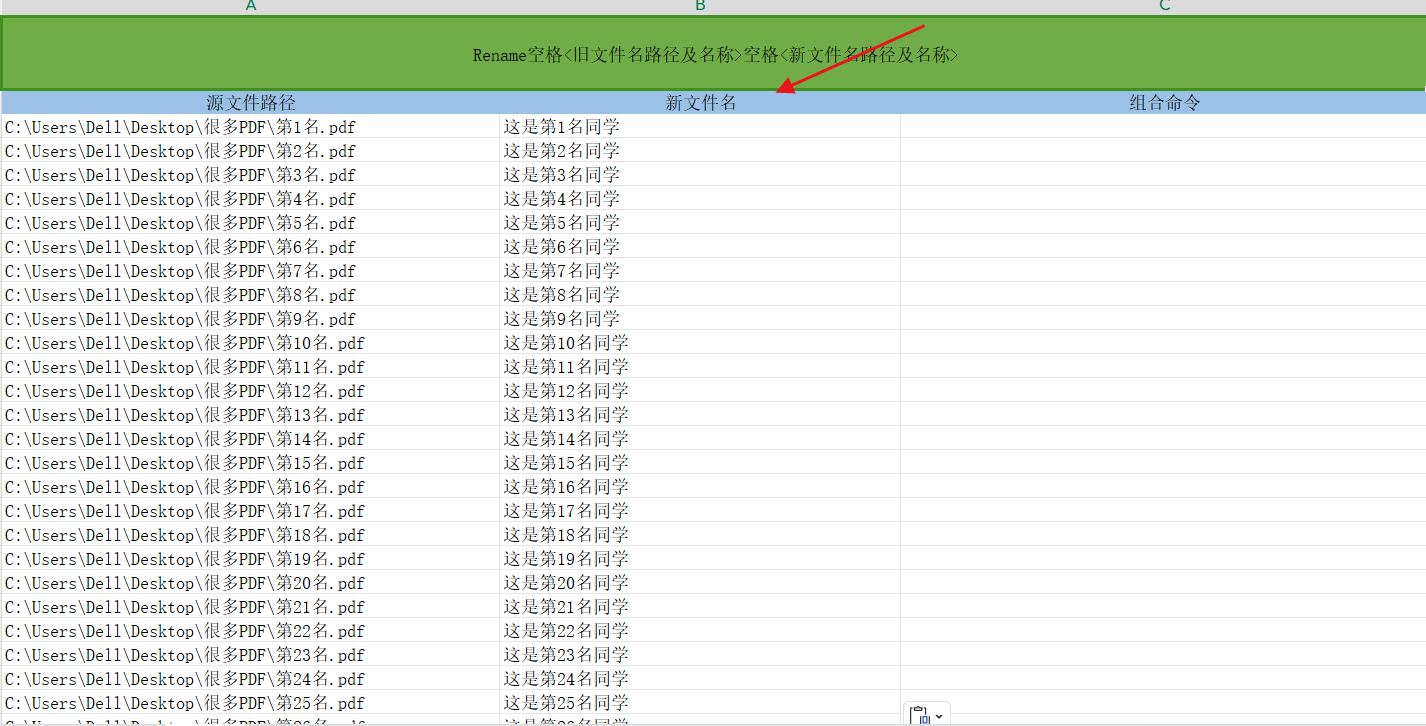Select path cell ending in 第10名.pdf

click(x=251, y=343)
